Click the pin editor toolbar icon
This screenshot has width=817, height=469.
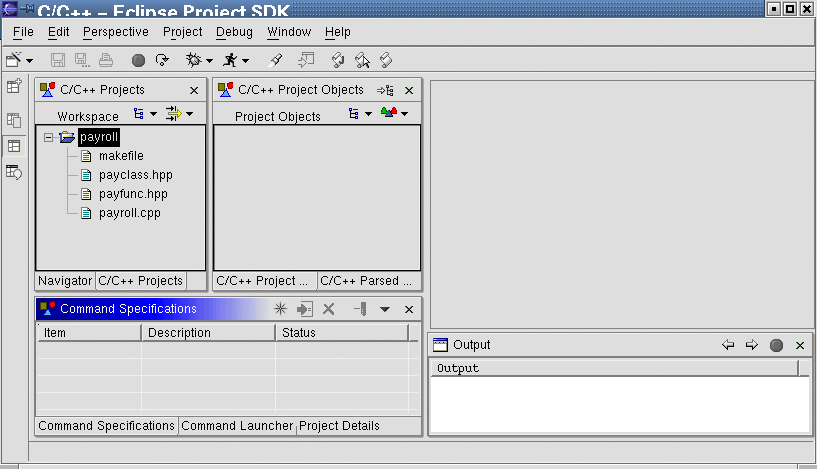tap(306, 60)
